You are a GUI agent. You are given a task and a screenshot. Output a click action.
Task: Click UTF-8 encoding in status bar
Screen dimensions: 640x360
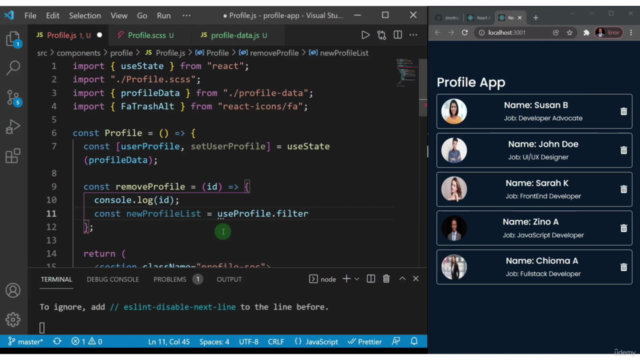(x=249, y=342)
